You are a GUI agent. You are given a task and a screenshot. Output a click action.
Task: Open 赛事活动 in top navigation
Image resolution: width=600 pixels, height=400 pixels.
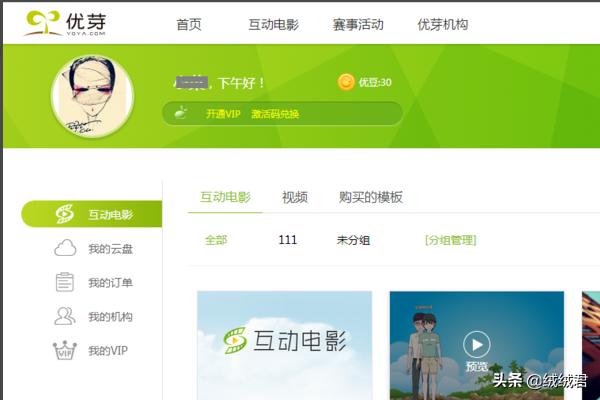click(357, 24)
